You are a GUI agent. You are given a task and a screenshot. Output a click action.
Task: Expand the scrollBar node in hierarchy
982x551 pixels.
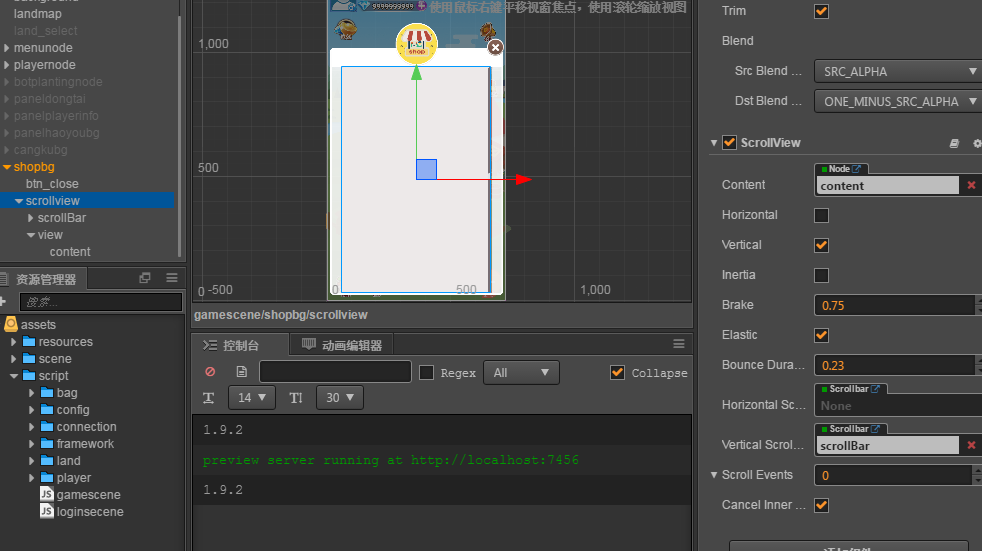coord(31,218)
